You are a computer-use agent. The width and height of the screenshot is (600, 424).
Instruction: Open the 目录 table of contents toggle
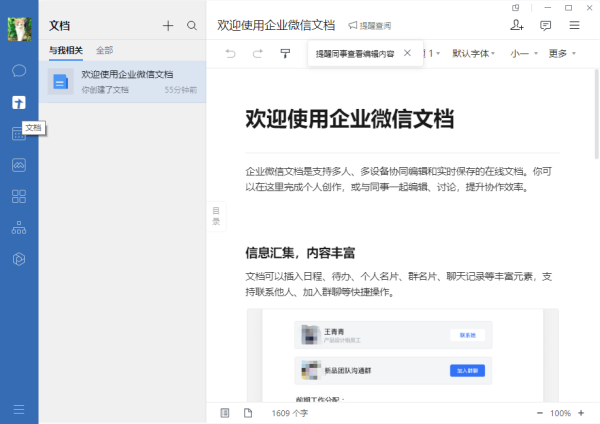pos(216,216)
